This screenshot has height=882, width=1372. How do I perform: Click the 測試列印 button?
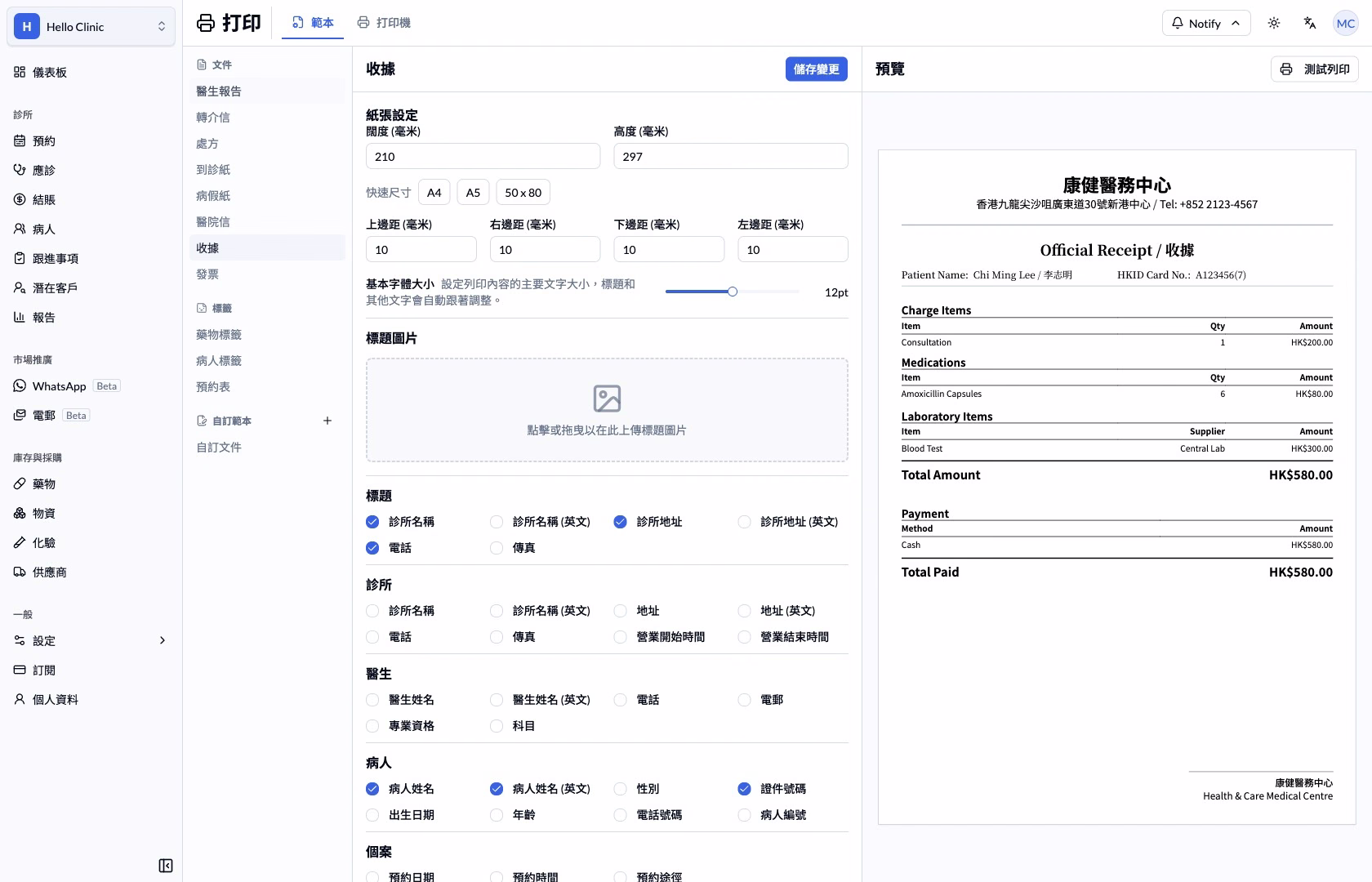coord(1315,69)
